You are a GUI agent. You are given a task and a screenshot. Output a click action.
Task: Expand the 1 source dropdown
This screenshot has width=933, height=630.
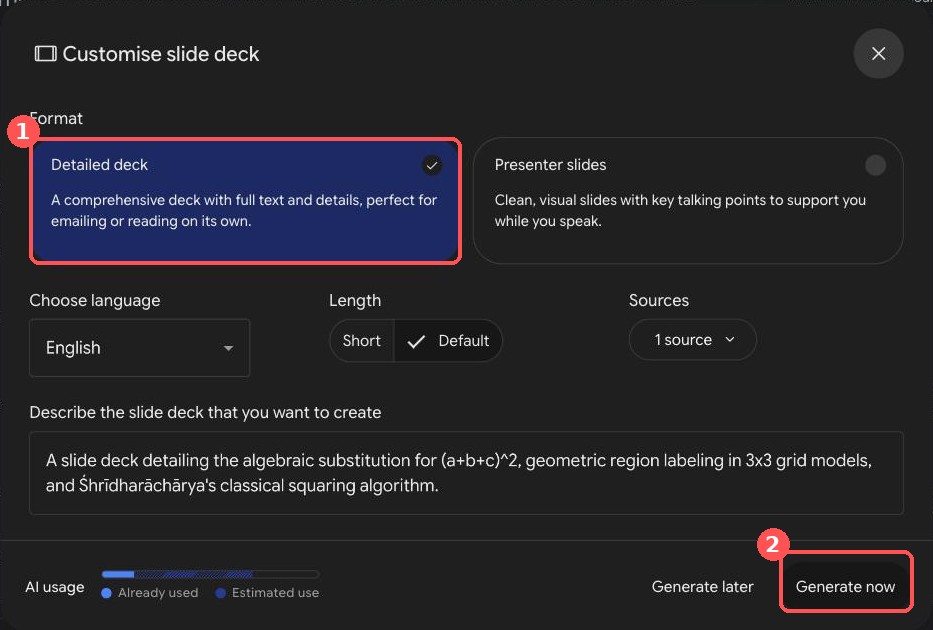693,340
